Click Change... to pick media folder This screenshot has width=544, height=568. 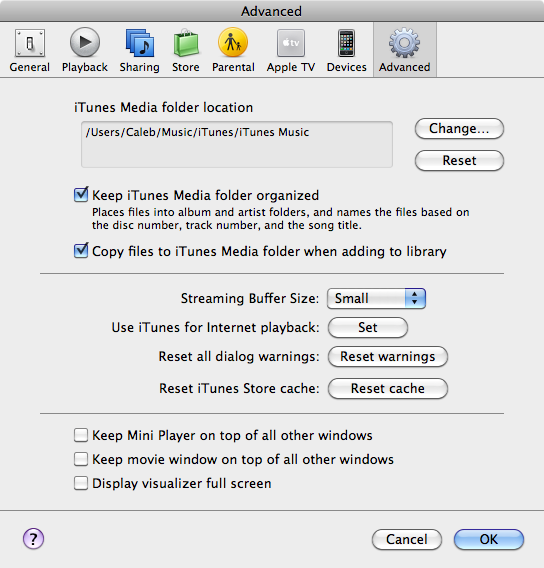[459, 129]
